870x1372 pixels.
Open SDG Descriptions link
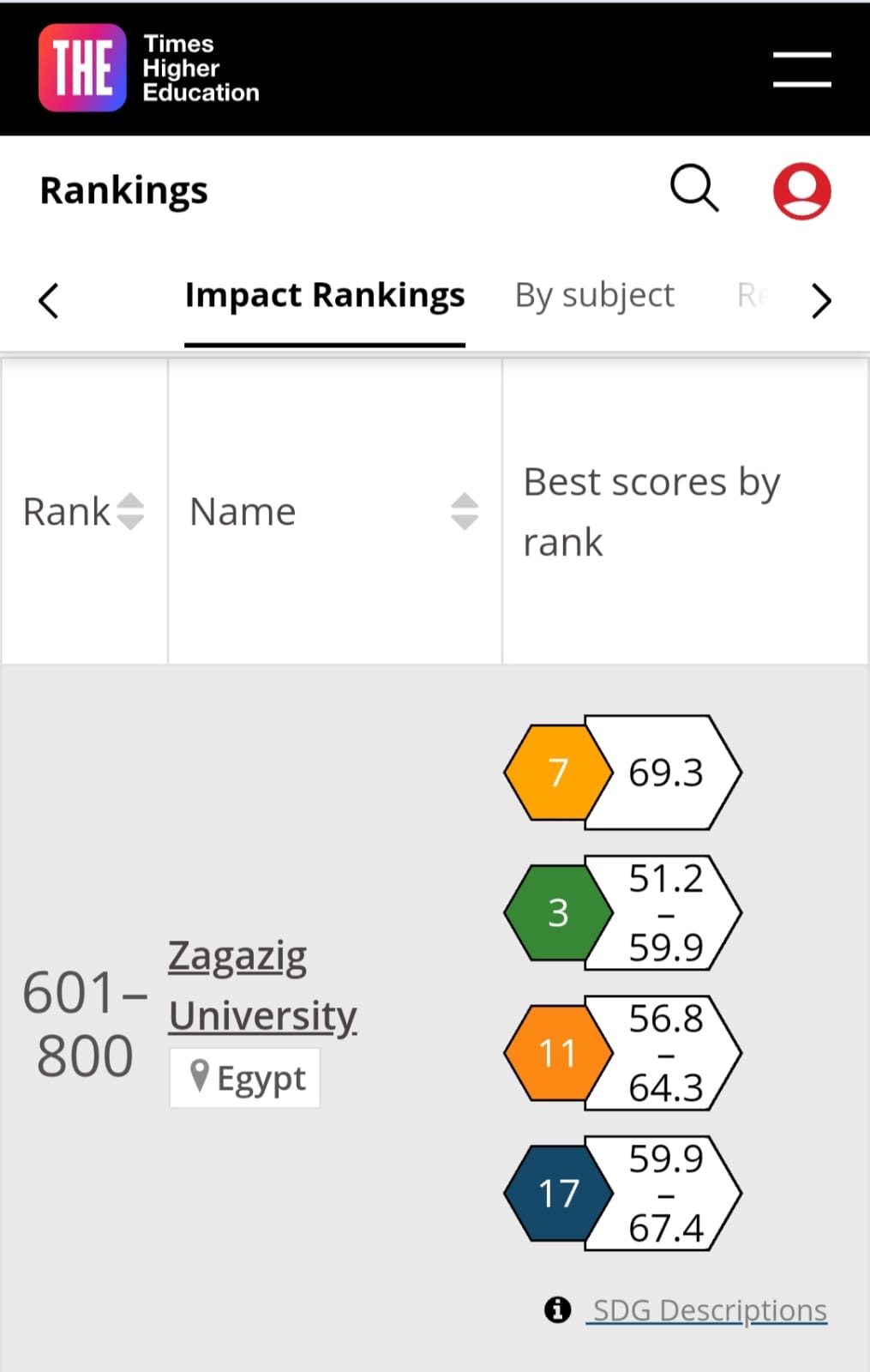[x=710, y=1310]
